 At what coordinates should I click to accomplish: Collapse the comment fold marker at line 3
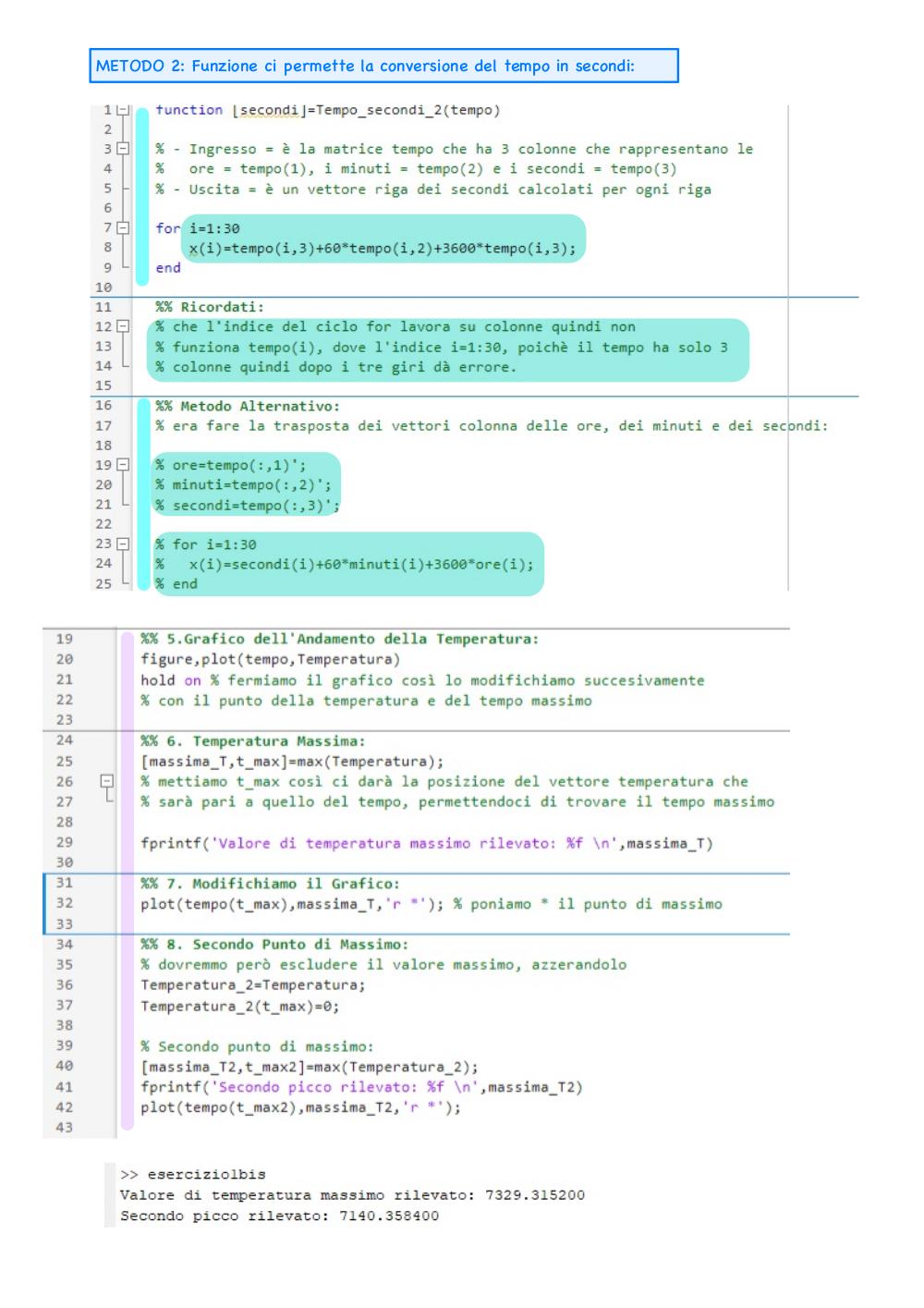pyautogui.click(x=123, y=149)
